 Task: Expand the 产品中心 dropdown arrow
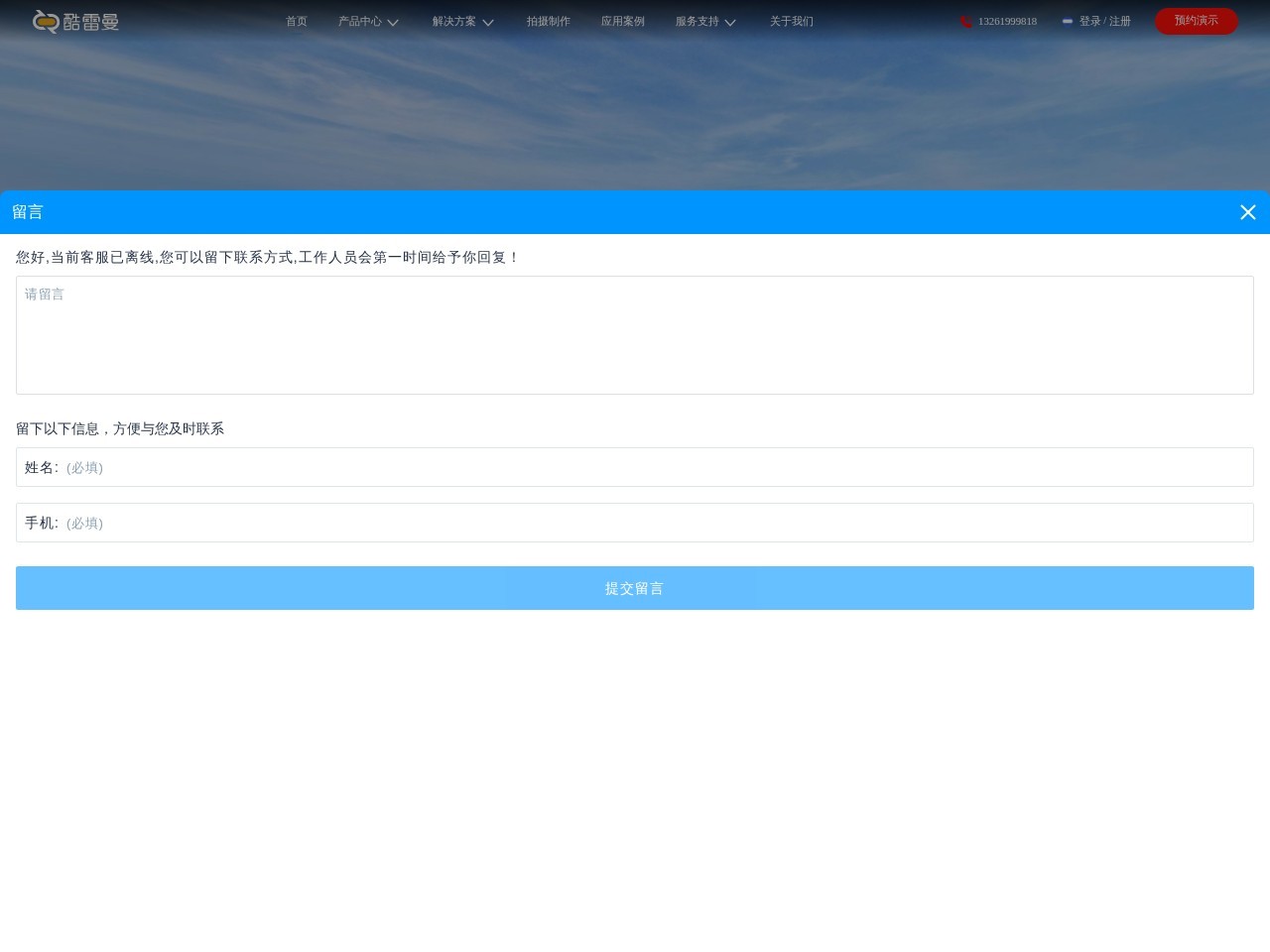point(393,22)
